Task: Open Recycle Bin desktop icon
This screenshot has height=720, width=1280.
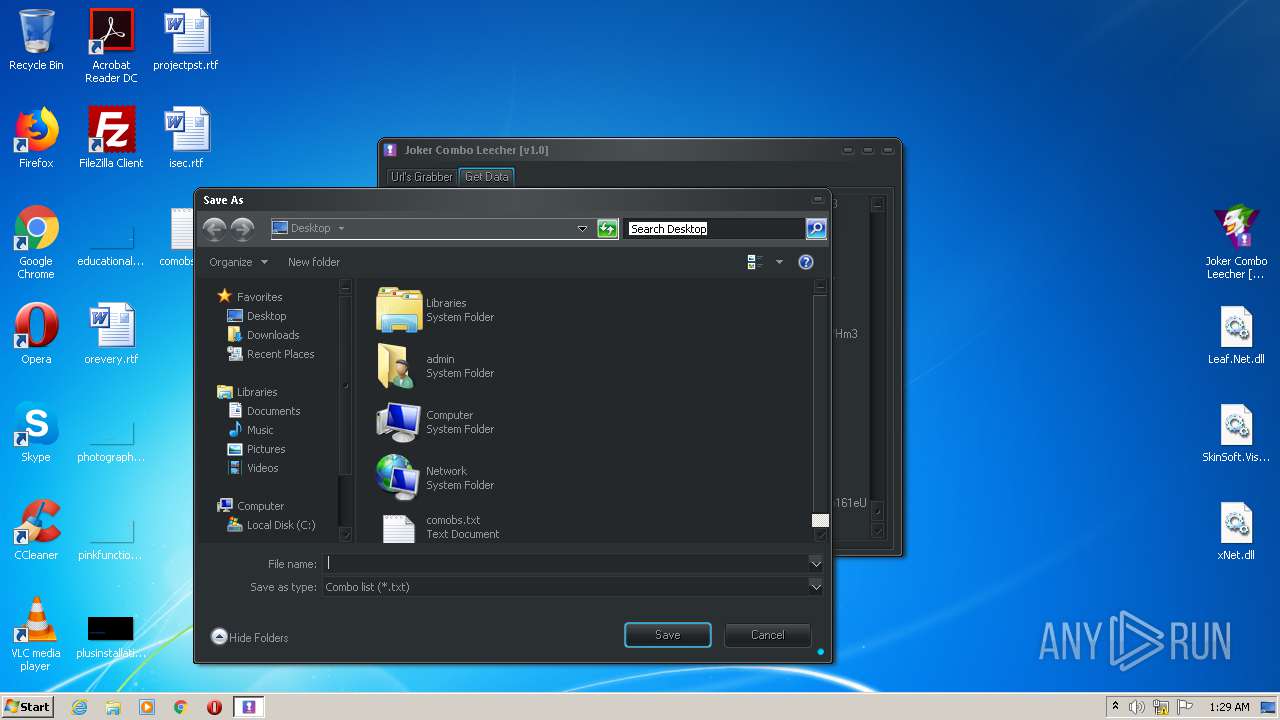Action: (x=36, y=40)
